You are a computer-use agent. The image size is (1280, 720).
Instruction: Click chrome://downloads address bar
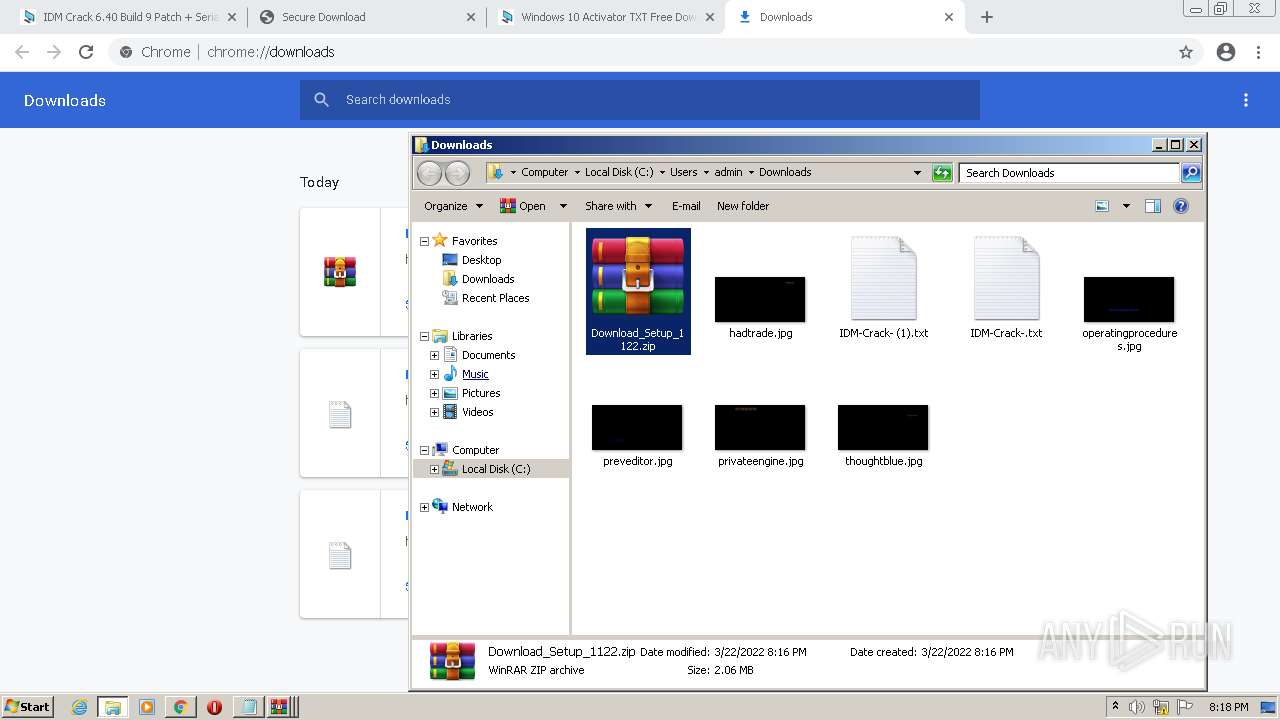coord(638,52)
